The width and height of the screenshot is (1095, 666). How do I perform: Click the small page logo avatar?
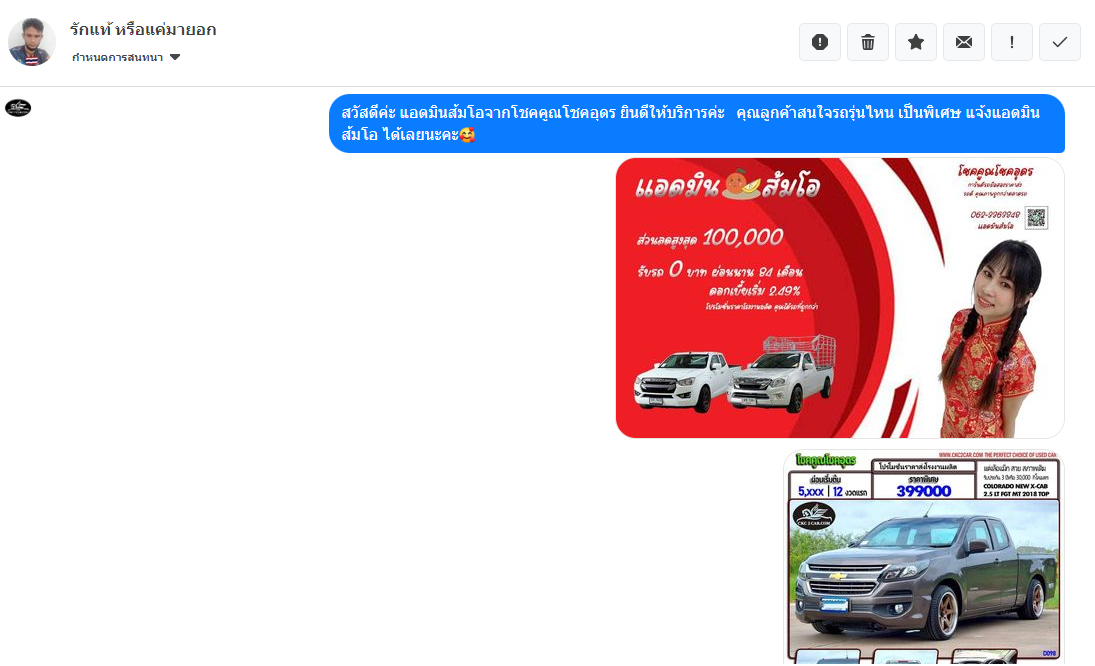(18, 108)
